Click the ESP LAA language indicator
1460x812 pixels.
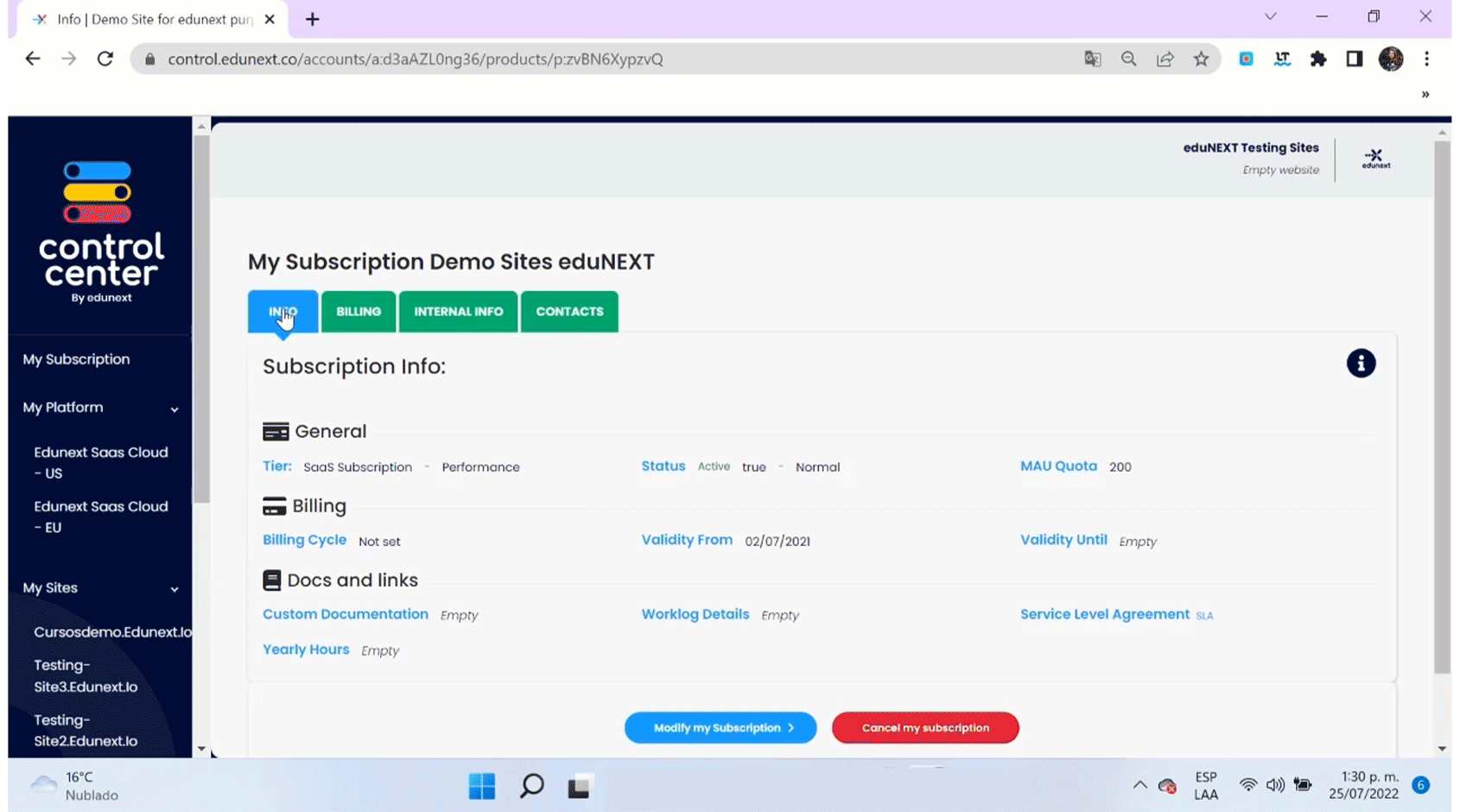click(x=1206, y=785)
